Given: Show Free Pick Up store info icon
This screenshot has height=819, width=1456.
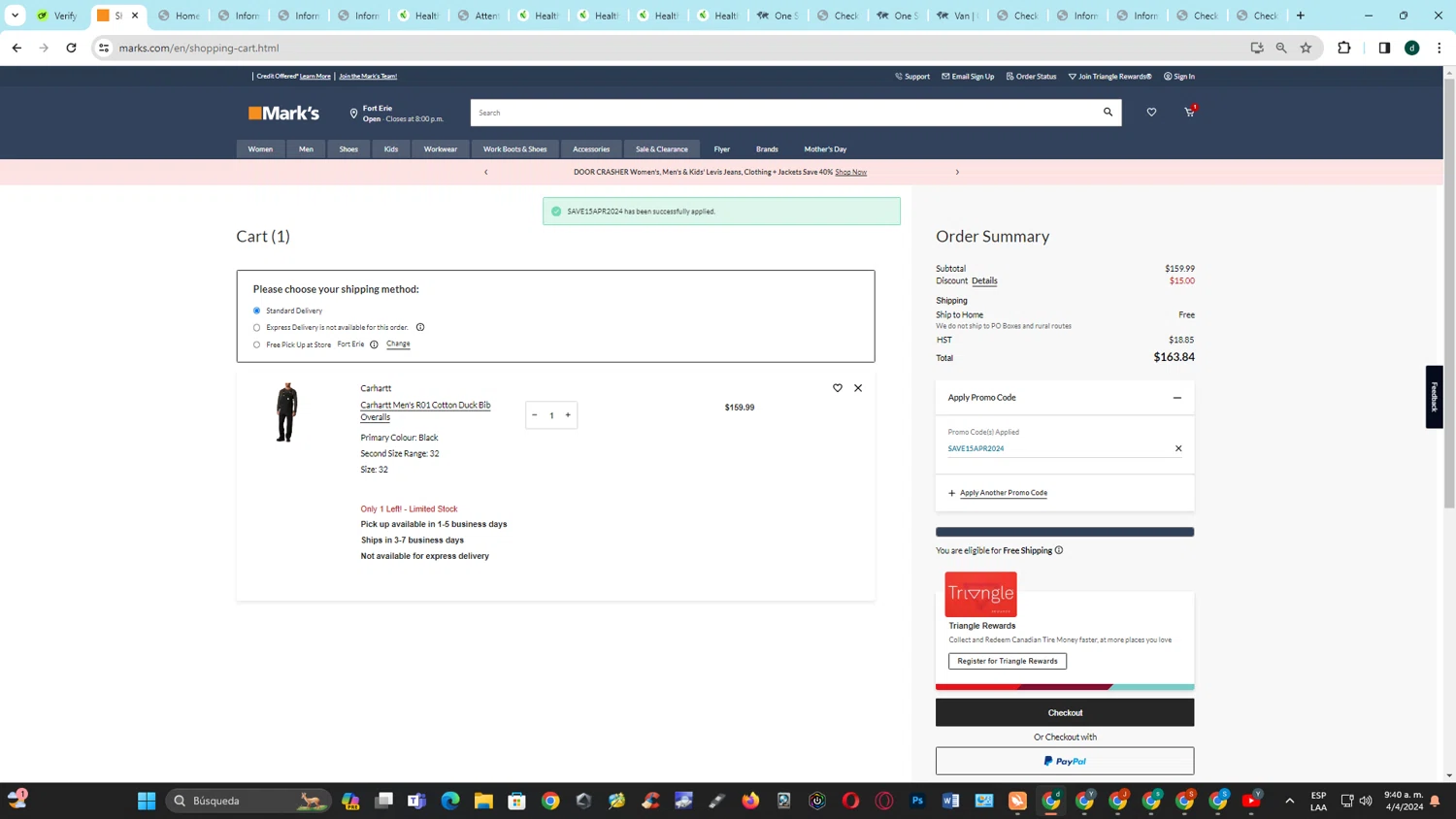Looking at the screenshot, I should (x=374, y=344).
